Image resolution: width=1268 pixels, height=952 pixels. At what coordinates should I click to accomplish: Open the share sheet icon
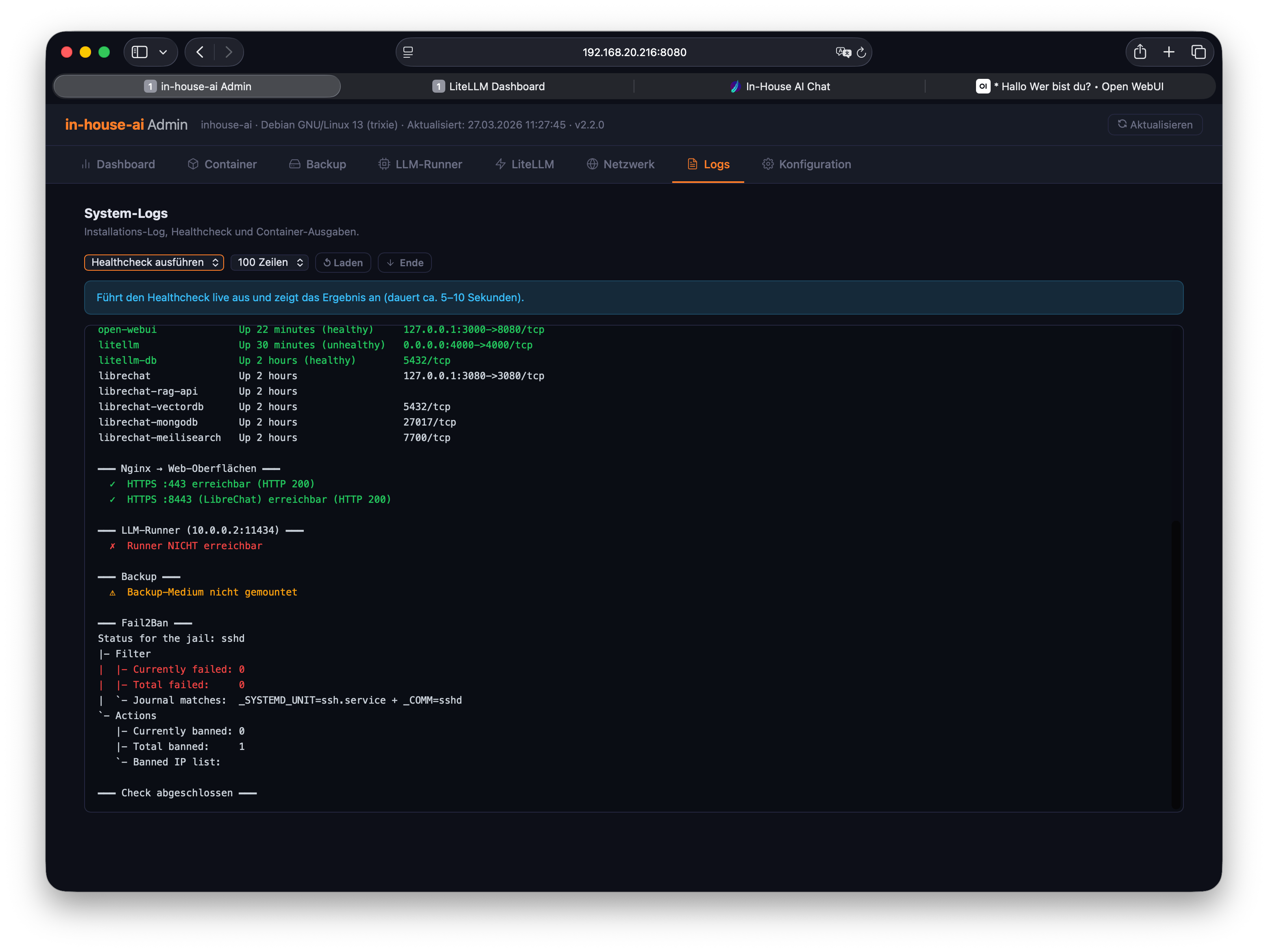click(1139, 52)
